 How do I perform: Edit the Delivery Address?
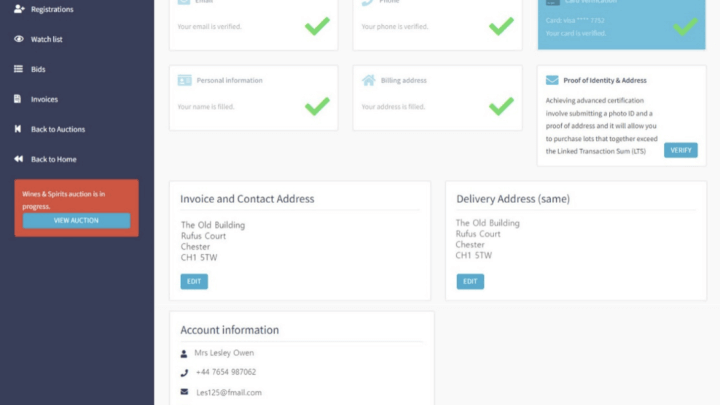[469, 282]
